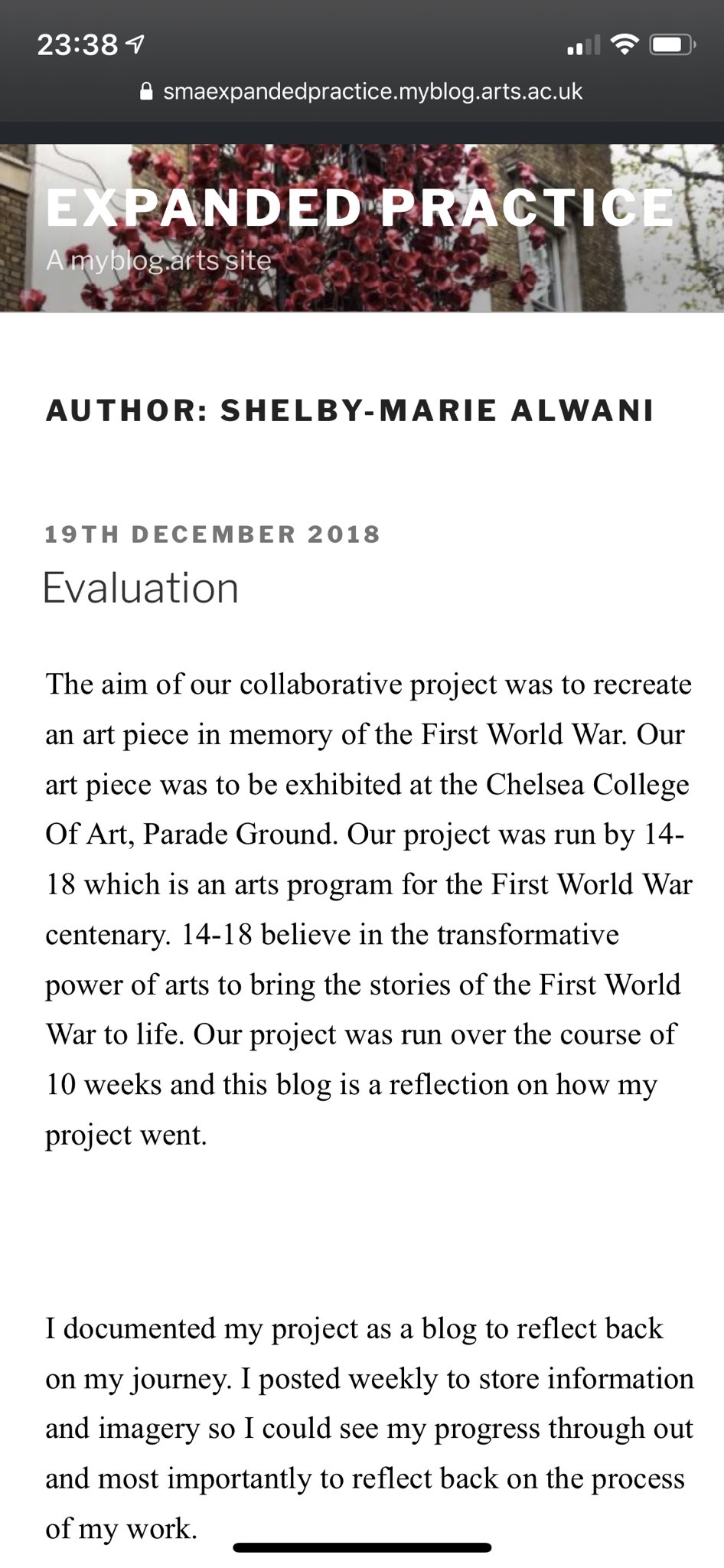Tap the Author: Shelby-Marie Alwani heading
This screenshot has width=724, height=1568.
click(350, 410)
